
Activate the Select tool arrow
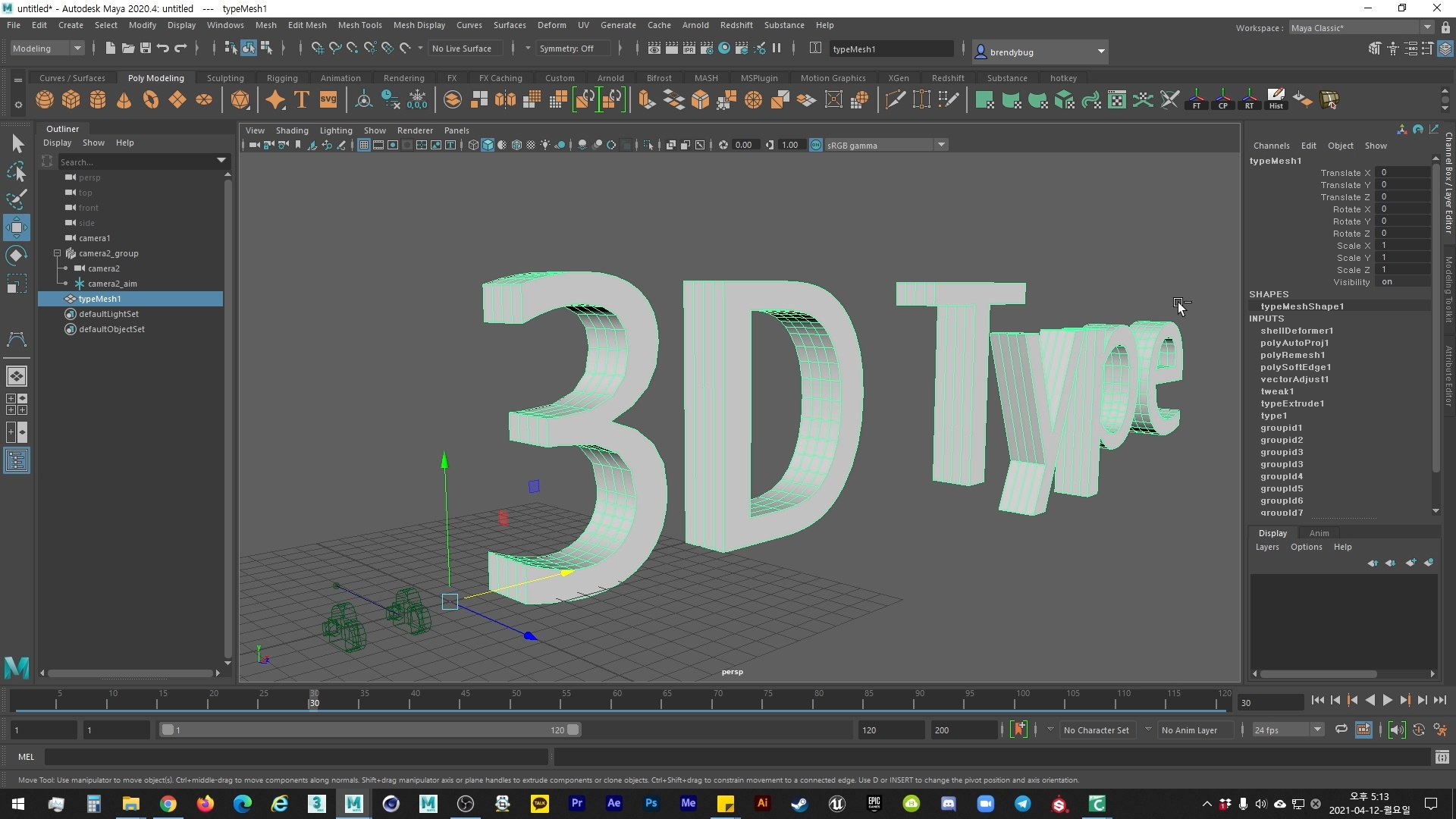(x=17, y=143)
